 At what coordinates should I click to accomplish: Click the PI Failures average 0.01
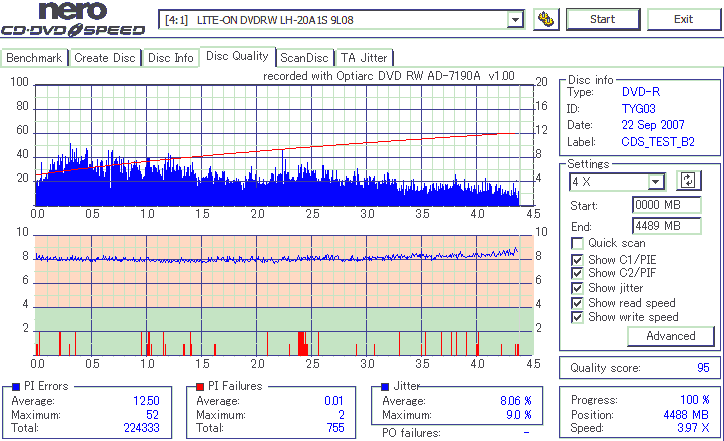pyautogui.click(x=334, y=401)
